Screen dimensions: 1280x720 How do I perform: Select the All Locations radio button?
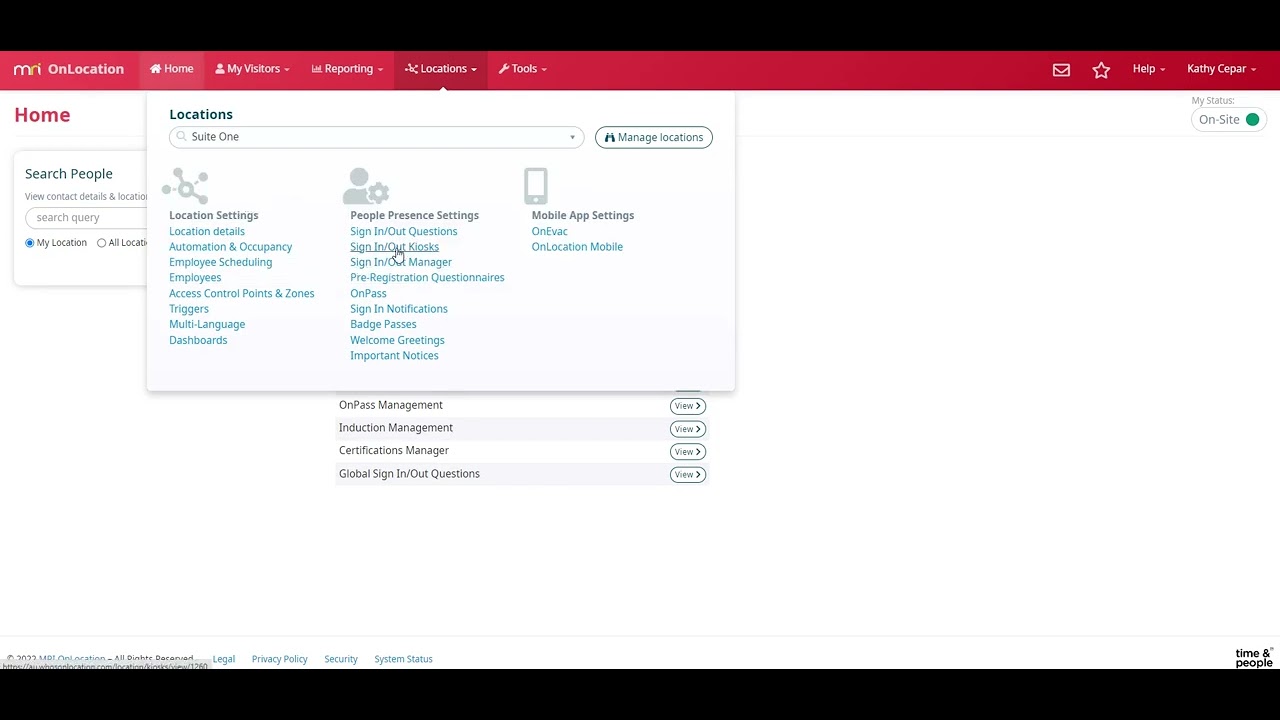[101, 243]
